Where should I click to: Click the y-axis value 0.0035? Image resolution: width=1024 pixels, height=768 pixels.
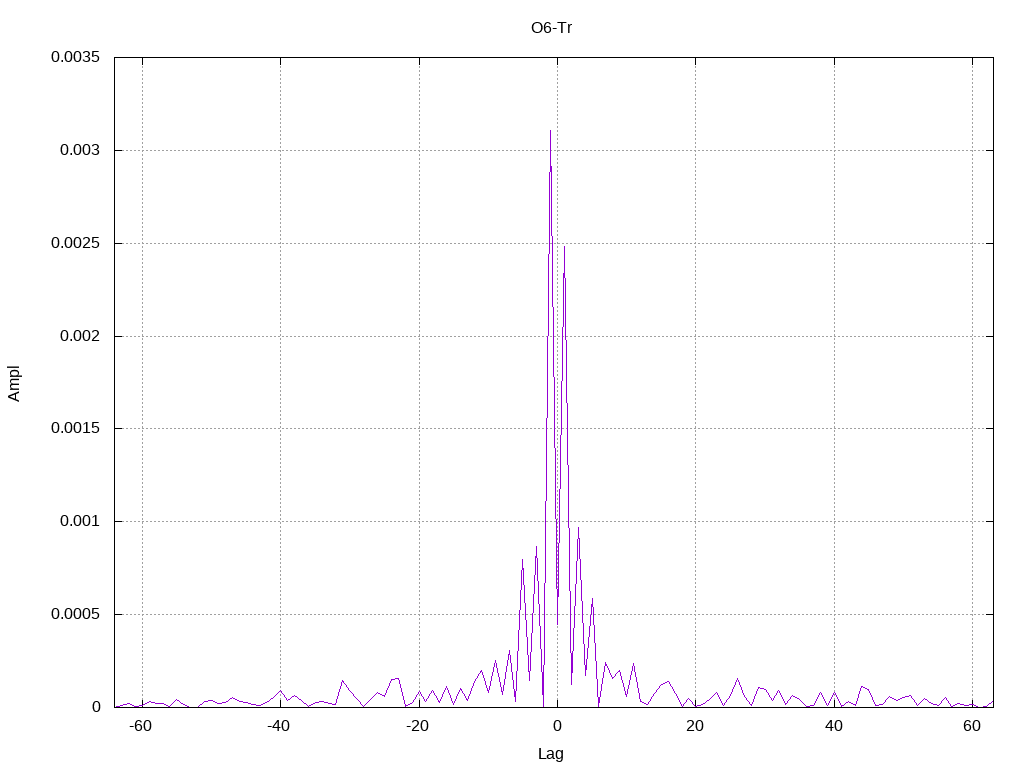pyautogui.click(x=76, y=57)
